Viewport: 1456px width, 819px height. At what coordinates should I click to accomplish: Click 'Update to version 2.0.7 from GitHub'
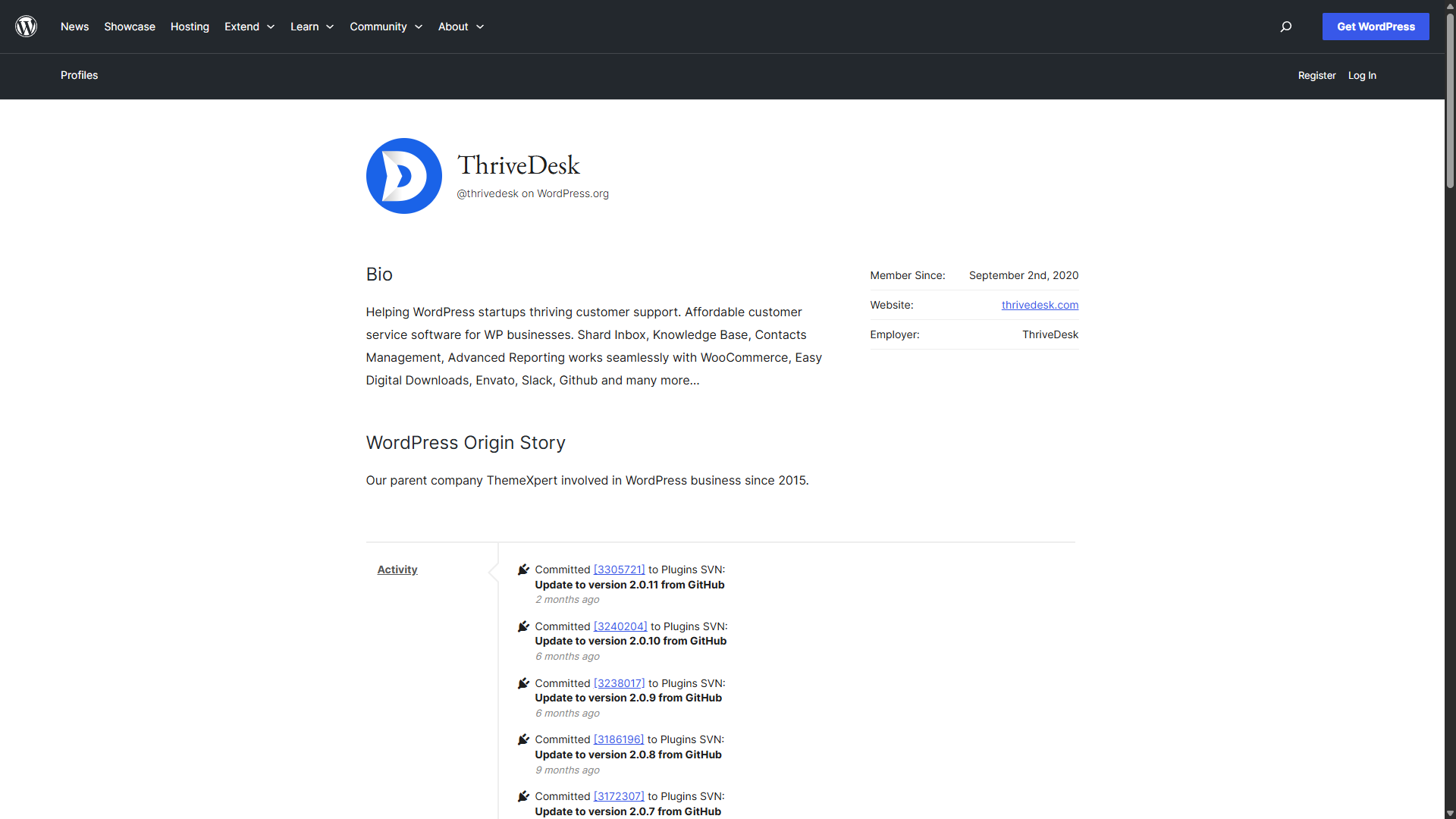(628, 811)
